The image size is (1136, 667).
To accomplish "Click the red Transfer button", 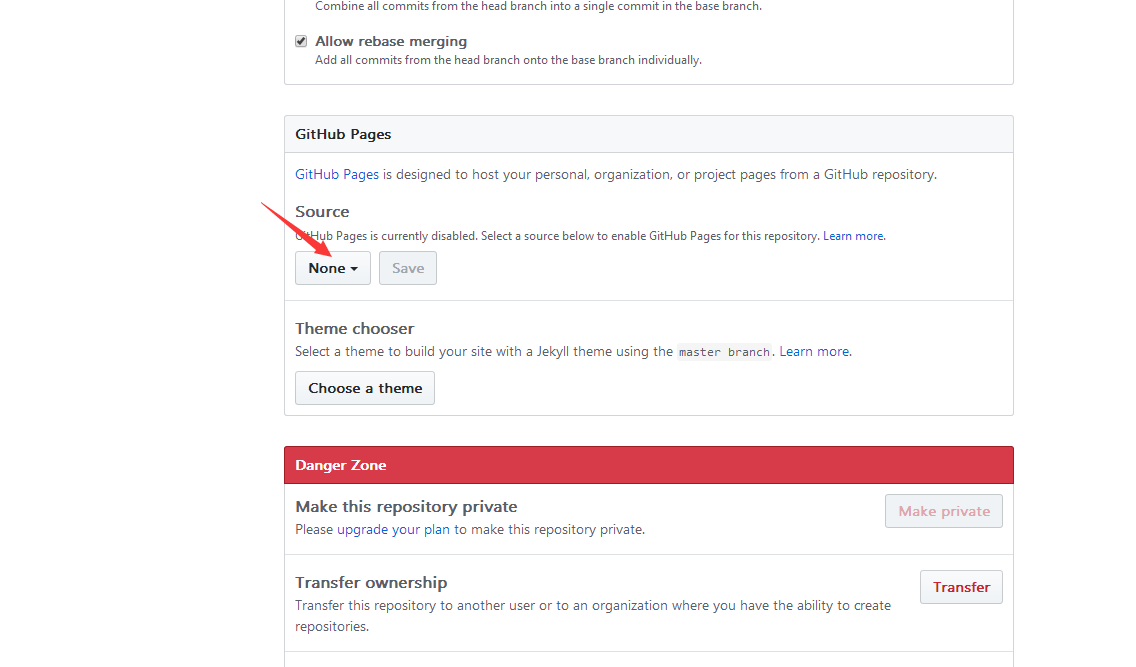I will click(x=961, y=587).
